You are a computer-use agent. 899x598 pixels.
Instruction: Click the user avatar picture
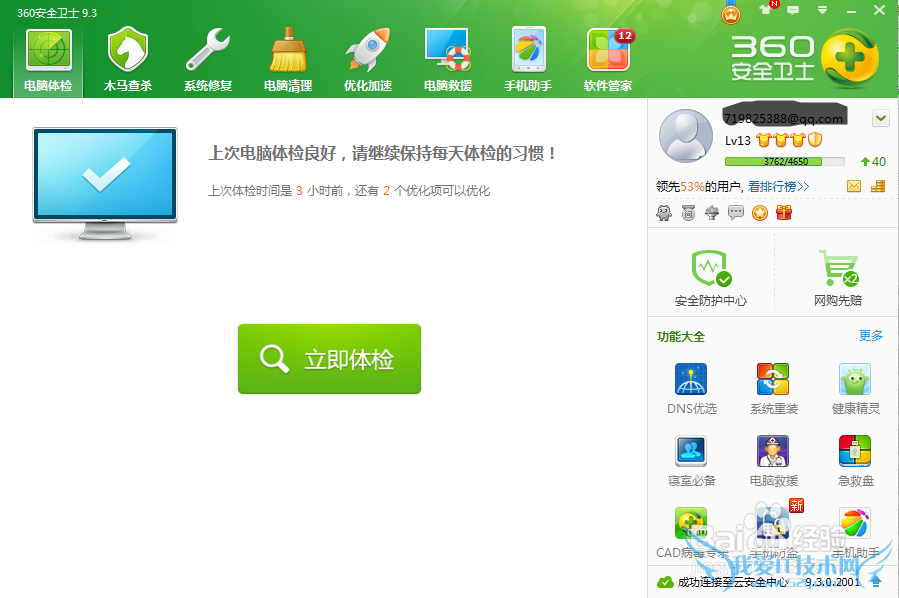coord(686,136)
